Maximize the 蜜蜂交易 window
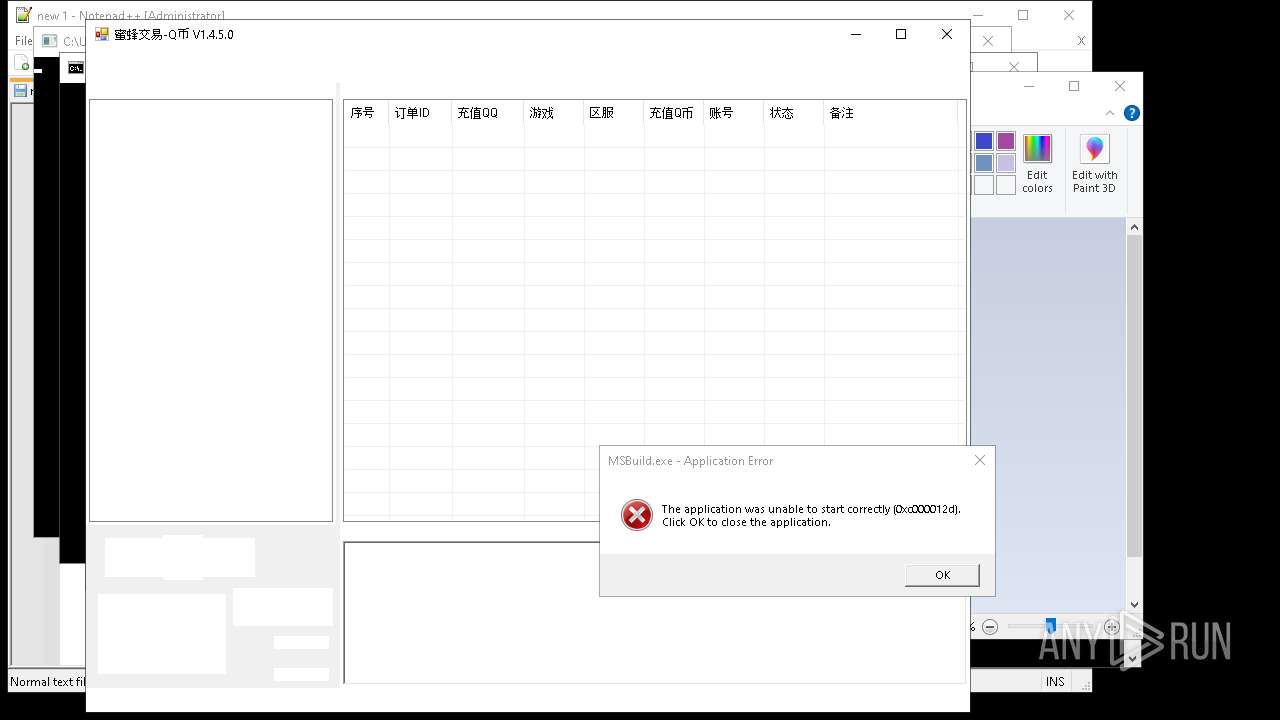The image size is (1280, 720). pos(901,34)
